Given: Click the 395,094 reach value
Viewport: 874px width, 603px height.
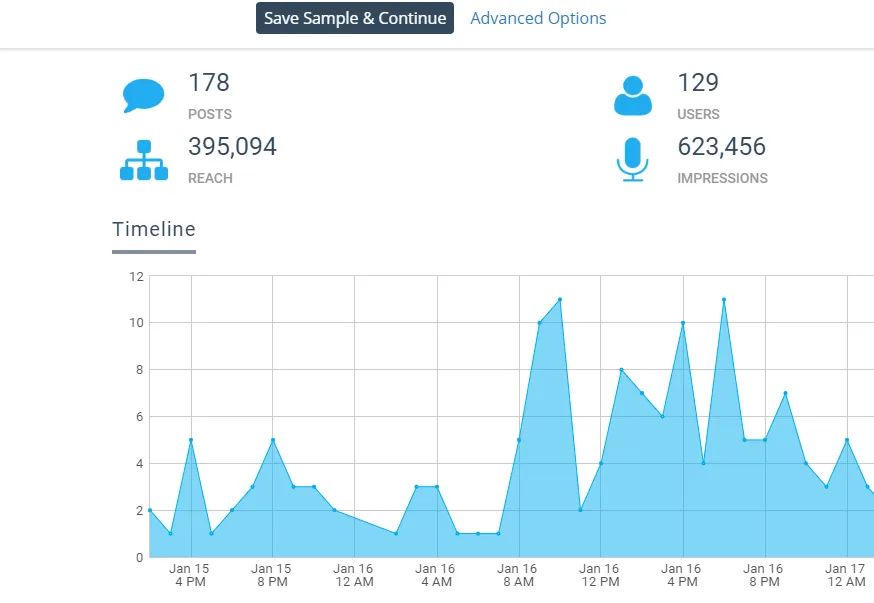Looking at the screenshot, I should pyautogui.click(x=232, y=147).
